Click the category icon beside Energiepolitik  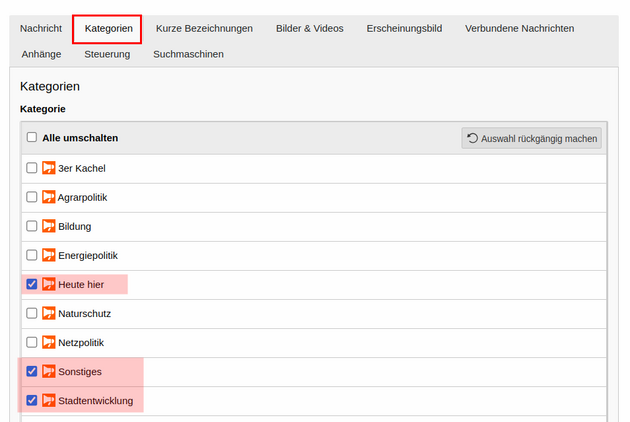click(49, 255)
